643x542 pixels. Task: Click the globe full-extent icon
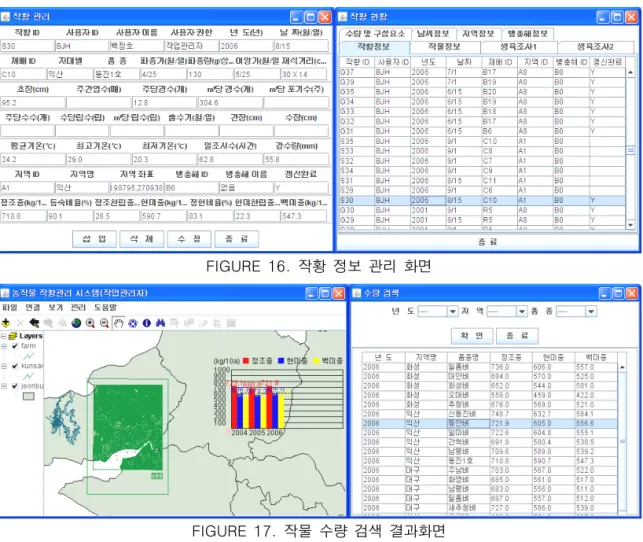76,323
